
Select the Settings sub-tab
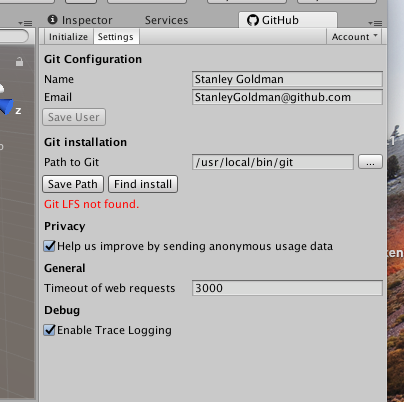(x=116, y=37)
